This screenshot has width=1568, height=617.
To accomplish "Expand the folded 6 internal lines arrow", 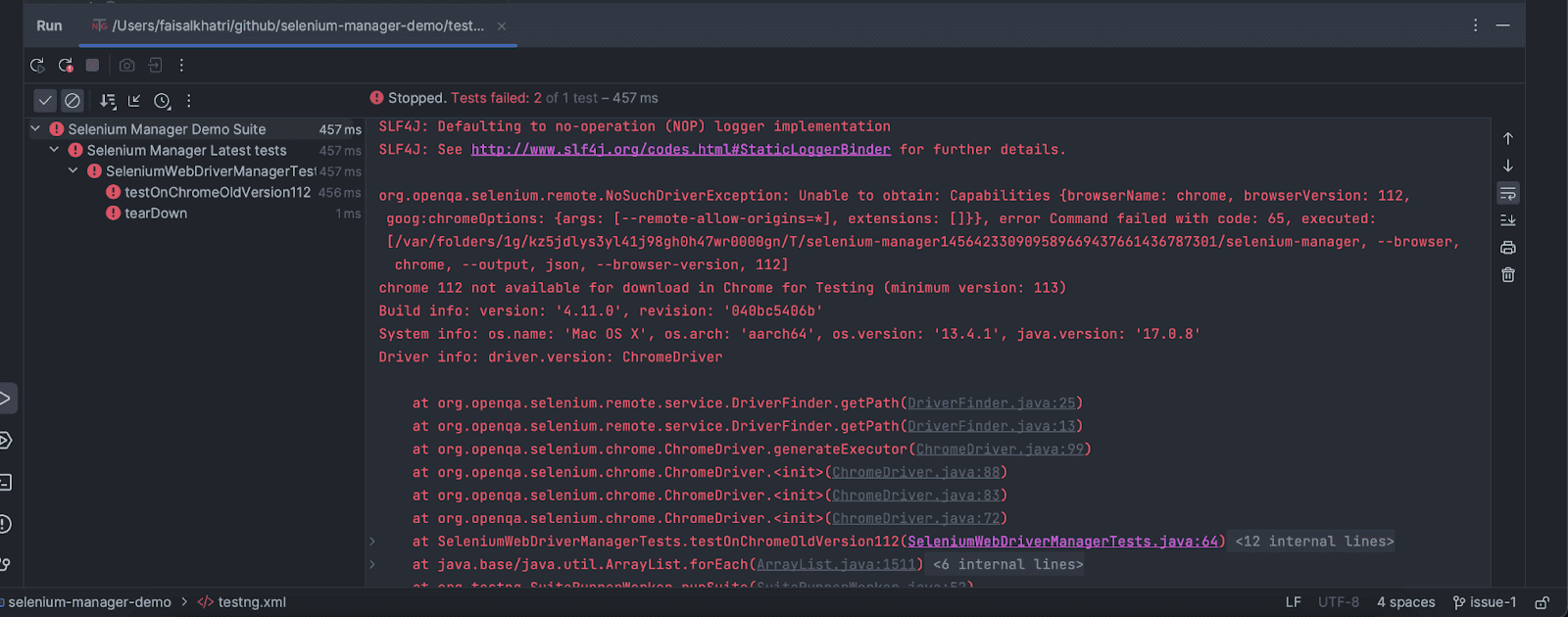I will [x=372, y=565].
